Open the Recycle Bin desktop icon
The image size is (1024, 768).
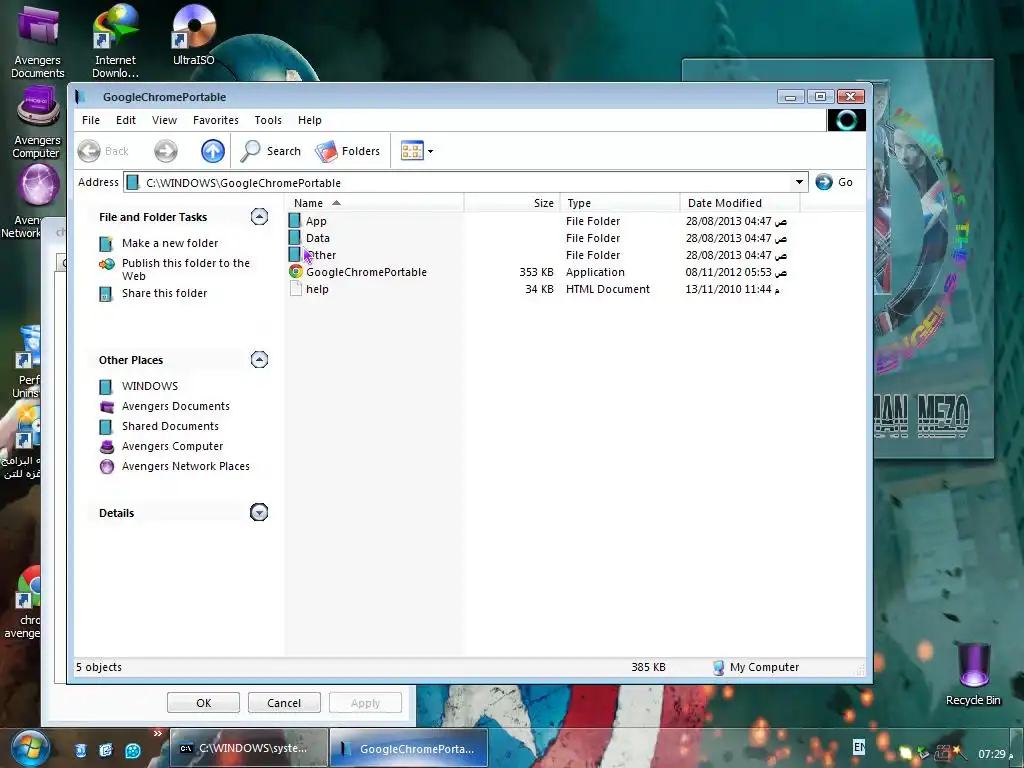tap(973, 674)
